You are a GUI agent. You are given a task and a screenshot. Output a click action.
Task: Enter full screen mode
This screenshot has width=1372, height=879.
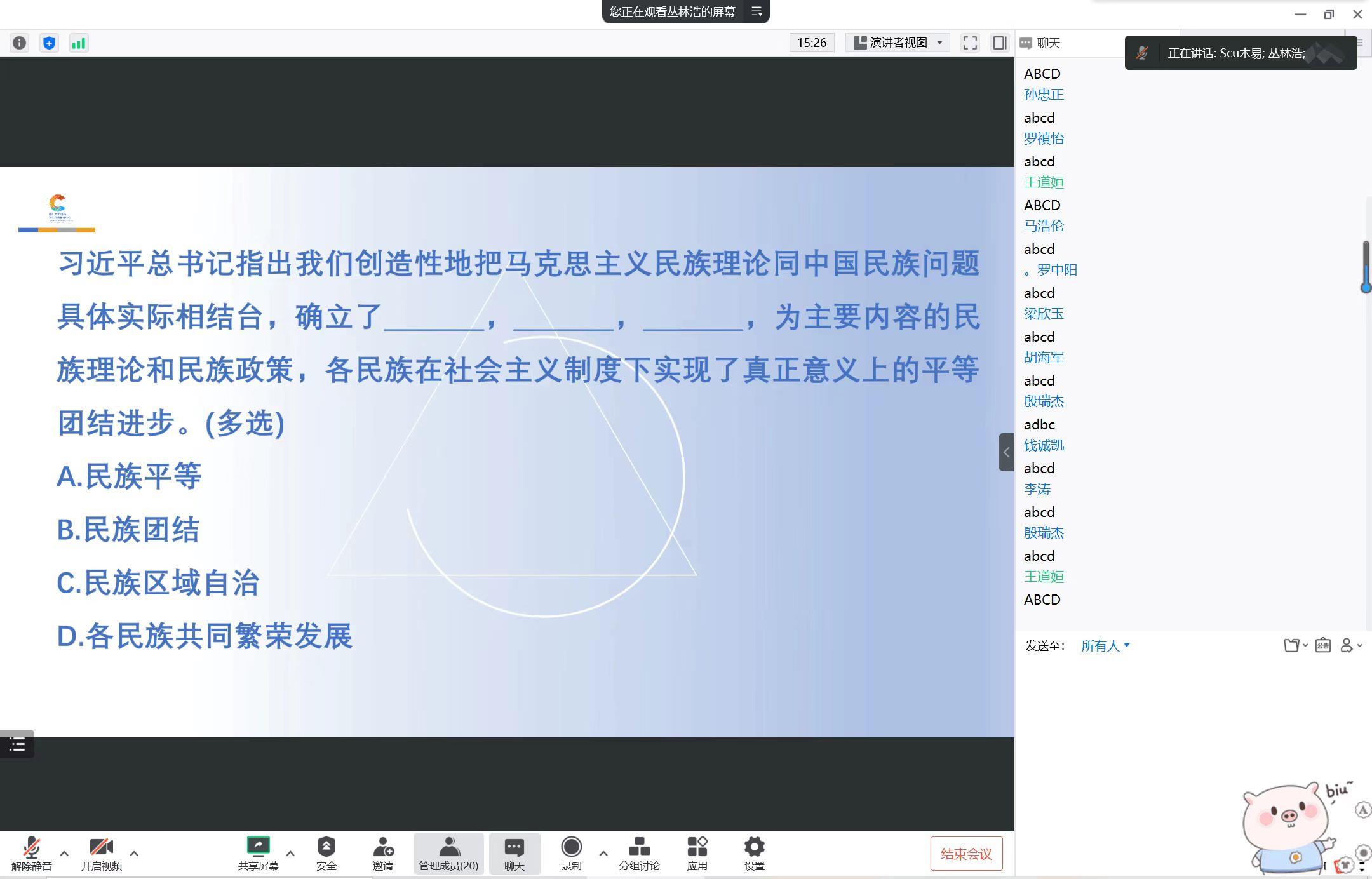[970, 43]
